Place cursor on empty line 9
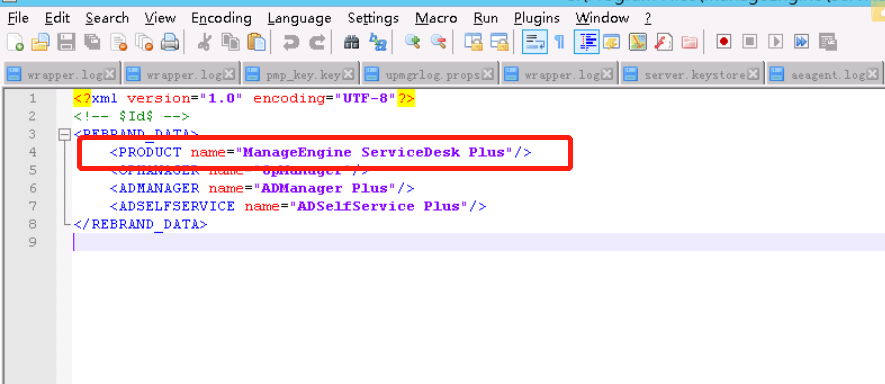The width and height of the screenshot is (885, 384). click(x=479, y=242)
